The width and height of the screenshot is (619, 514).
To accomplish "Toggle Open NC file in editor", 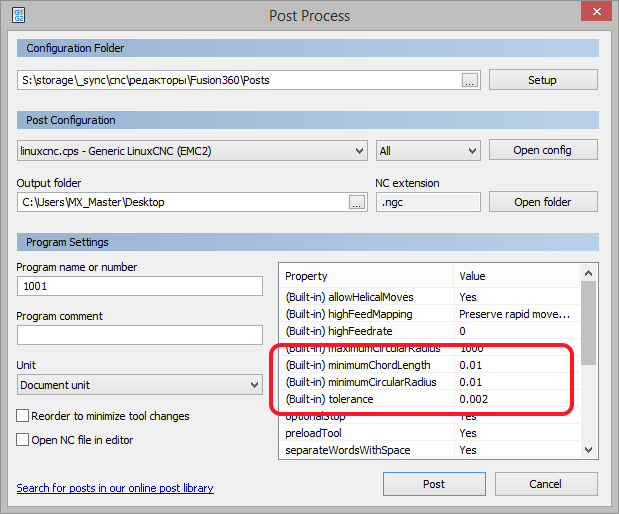I will (x=23, y=440).
